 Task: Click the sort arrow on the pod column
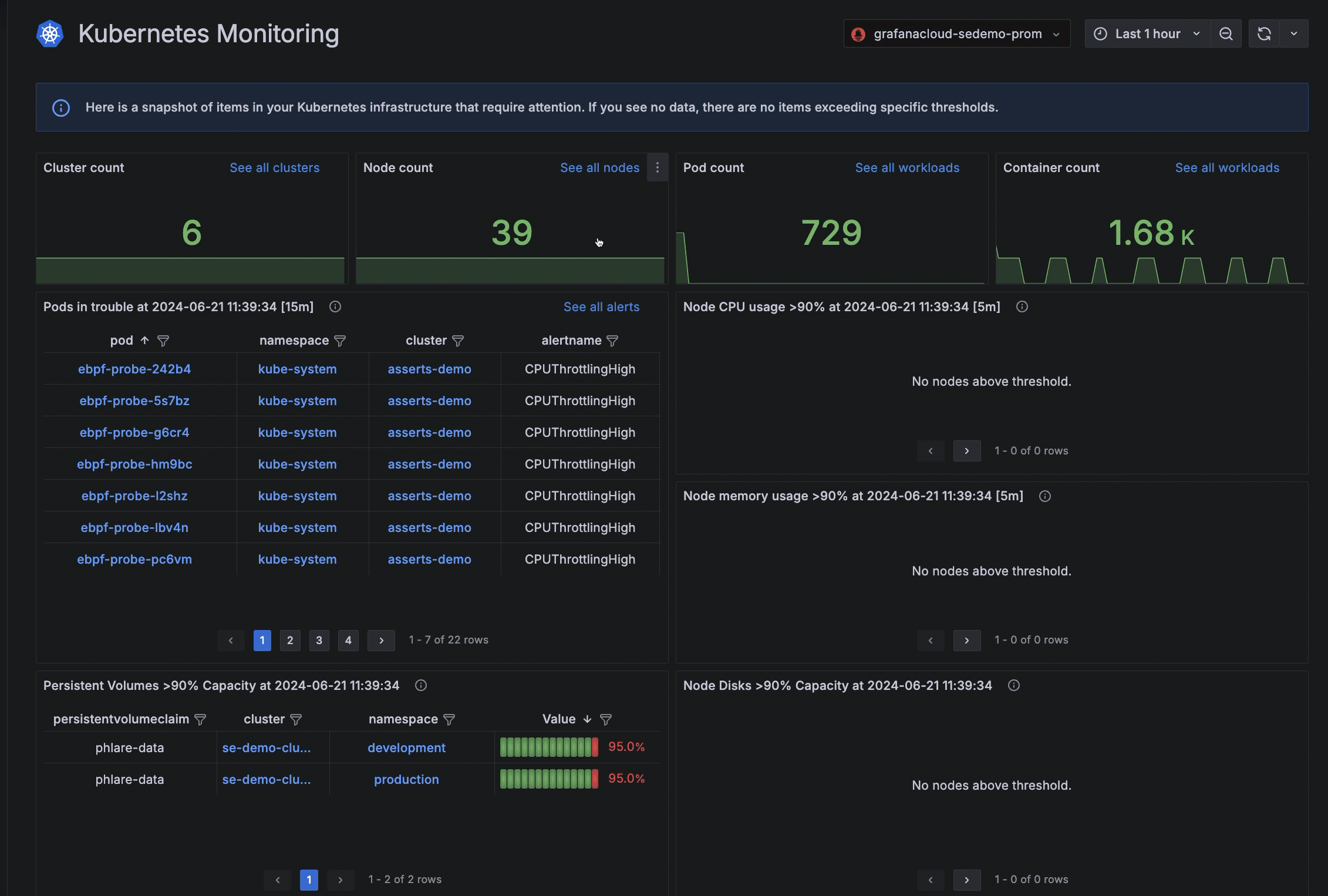(x=144, y=341)
